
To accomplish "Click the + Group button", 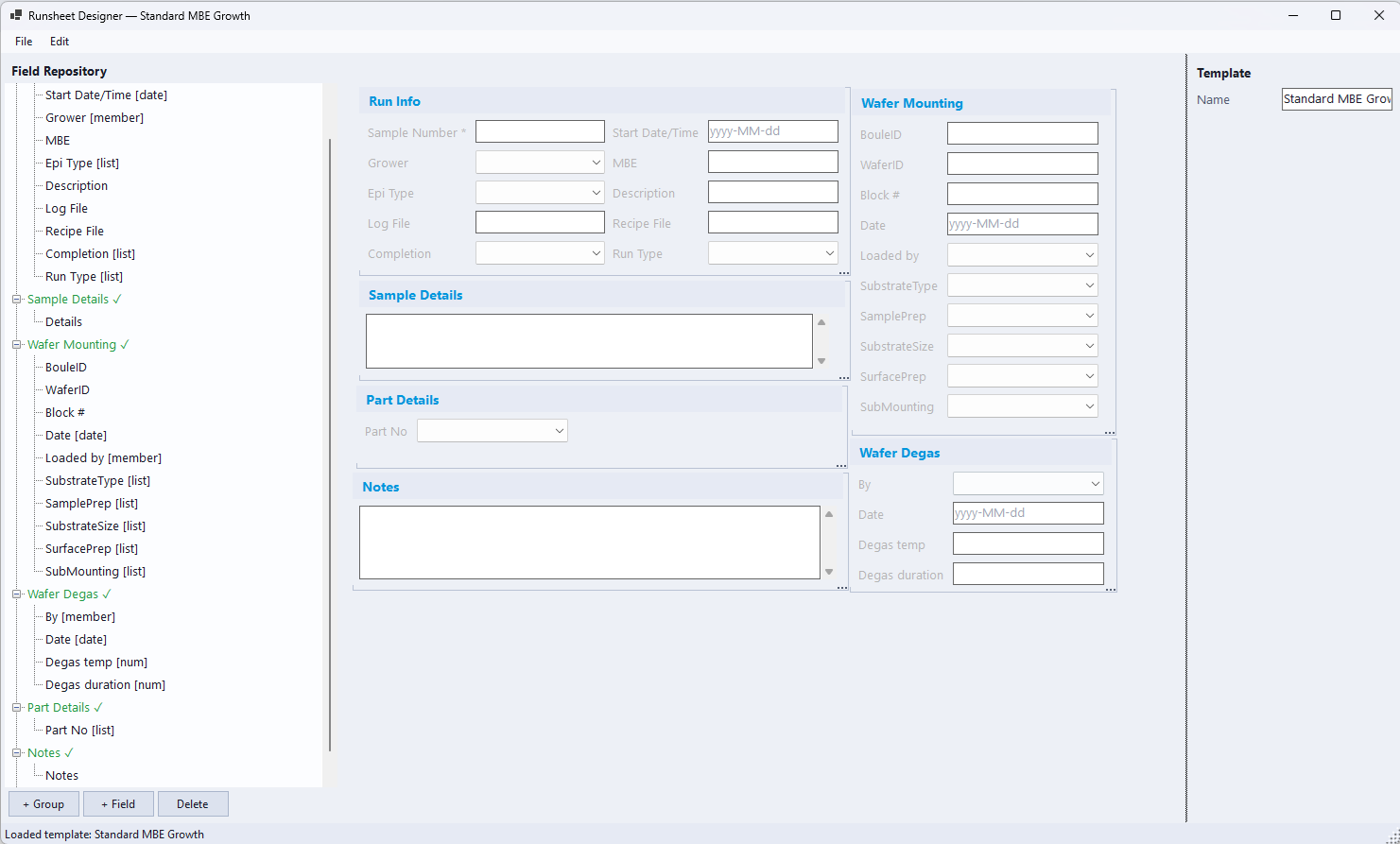I will click(x=43, y=803).
